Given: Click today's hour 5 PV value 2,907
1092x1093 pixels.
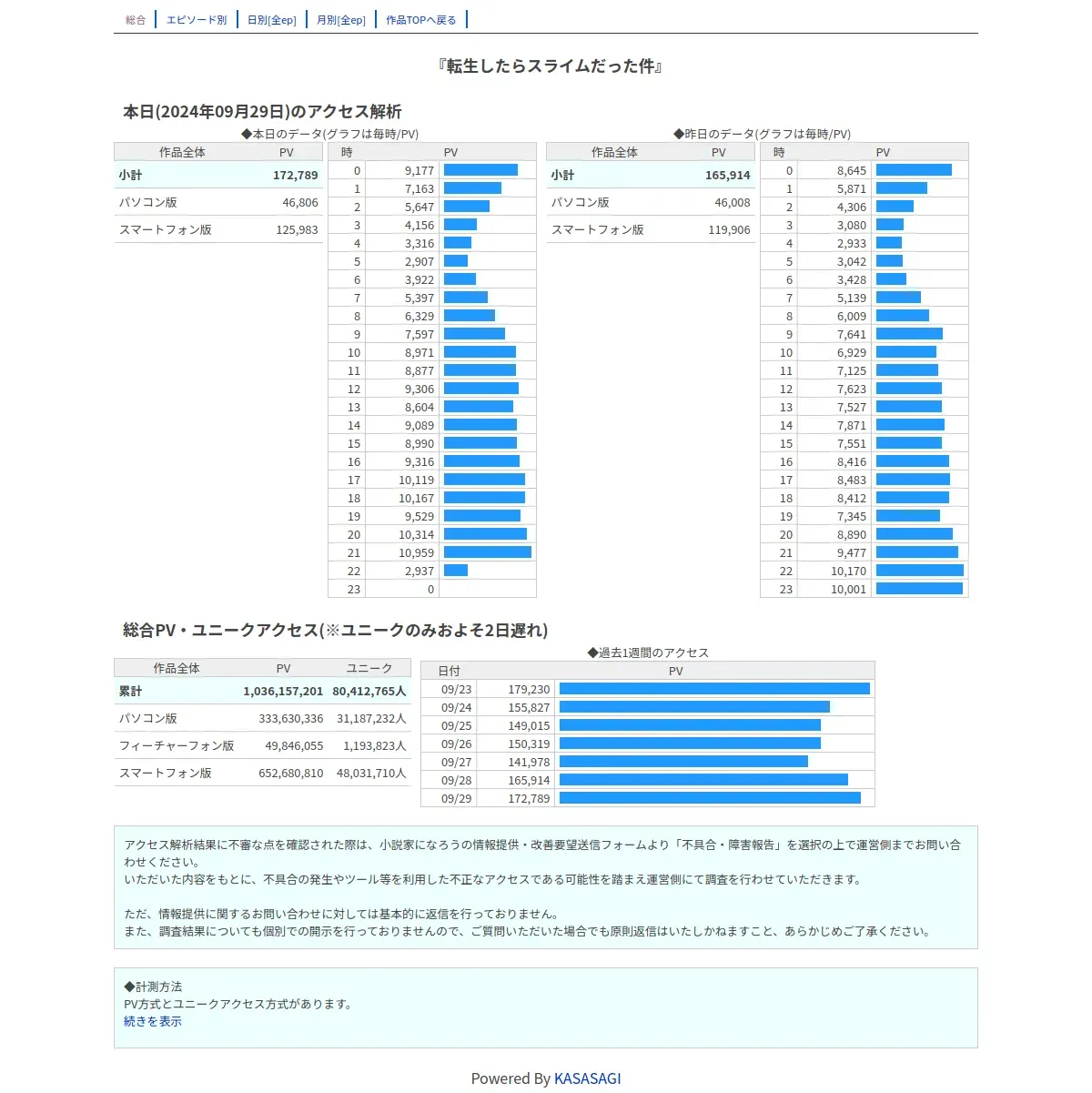Looking at the screenshot, I should coord(420,262).
